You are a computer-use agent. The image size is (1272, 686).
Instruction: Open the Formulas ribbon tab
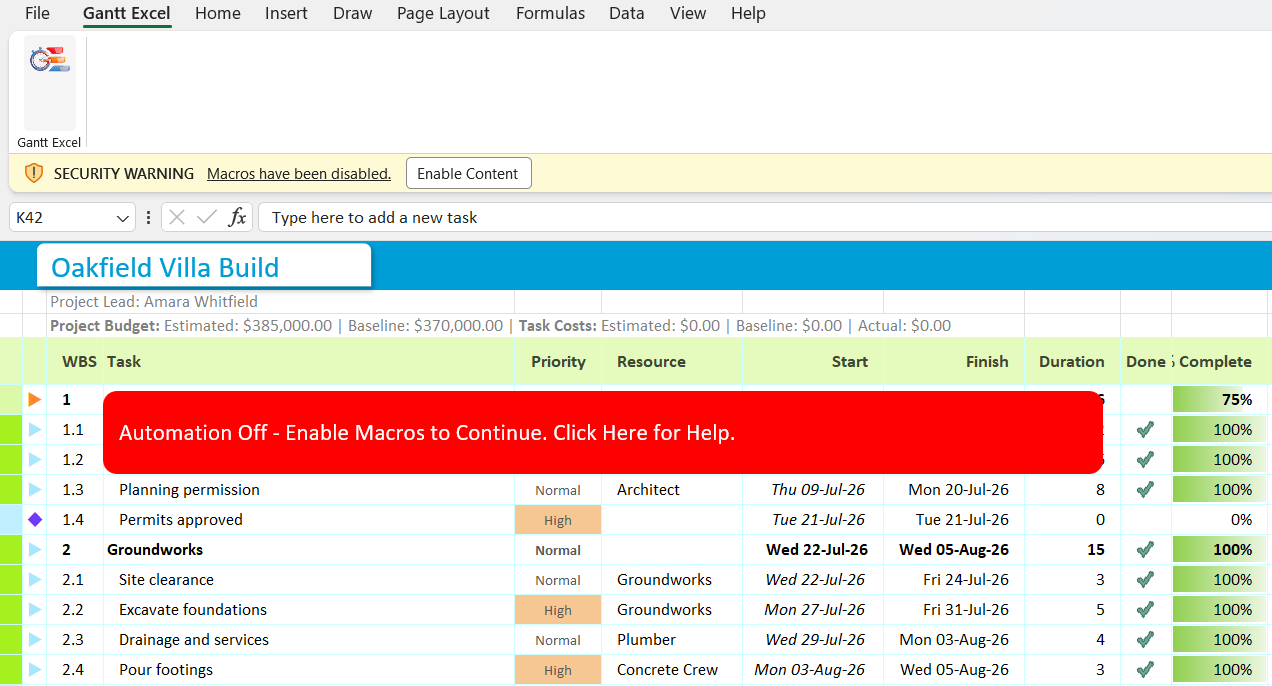pos(551,13)
